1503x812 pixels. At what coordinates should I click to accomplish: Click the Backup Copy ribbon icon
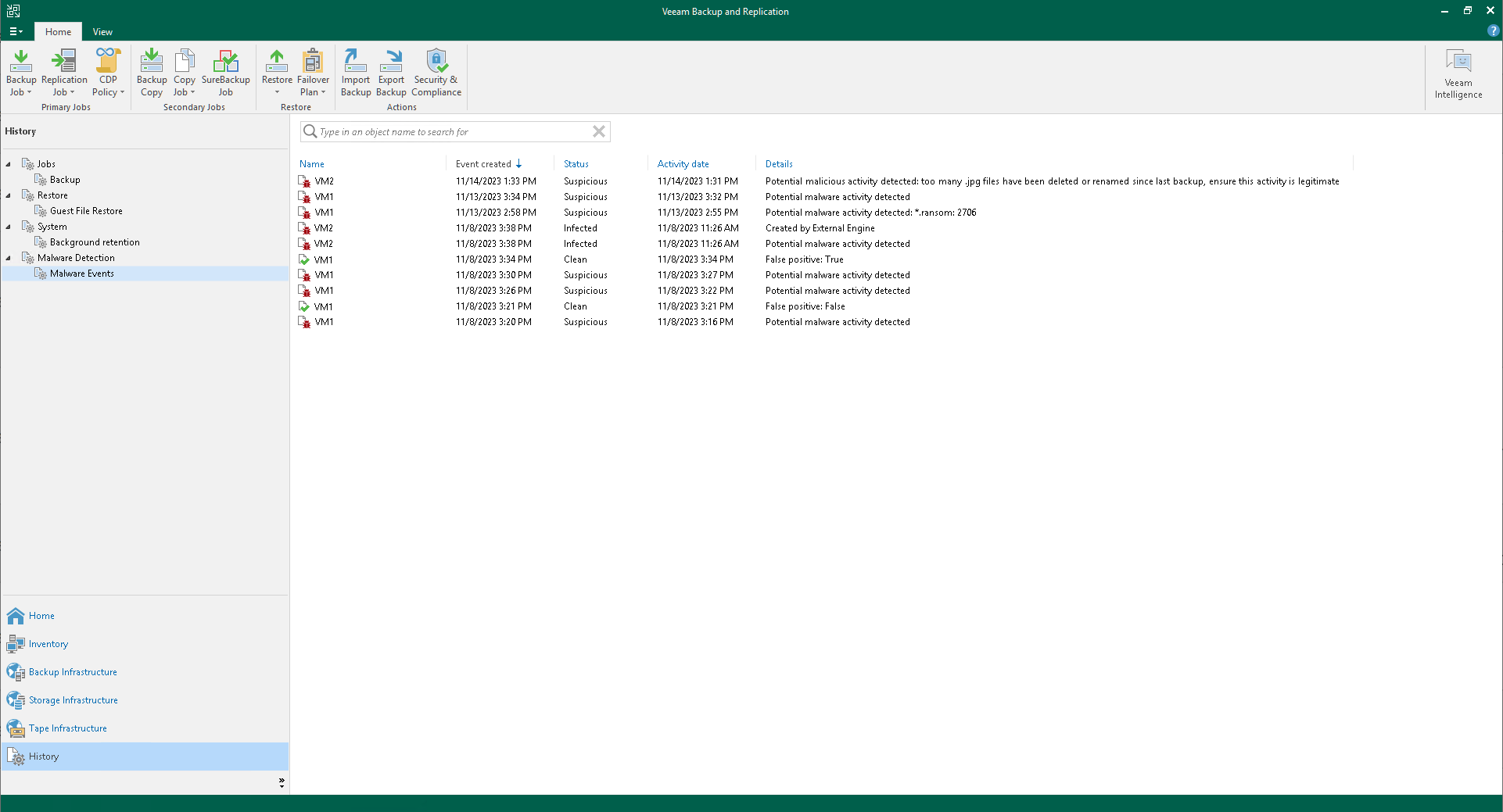click(x=152, y=73)
